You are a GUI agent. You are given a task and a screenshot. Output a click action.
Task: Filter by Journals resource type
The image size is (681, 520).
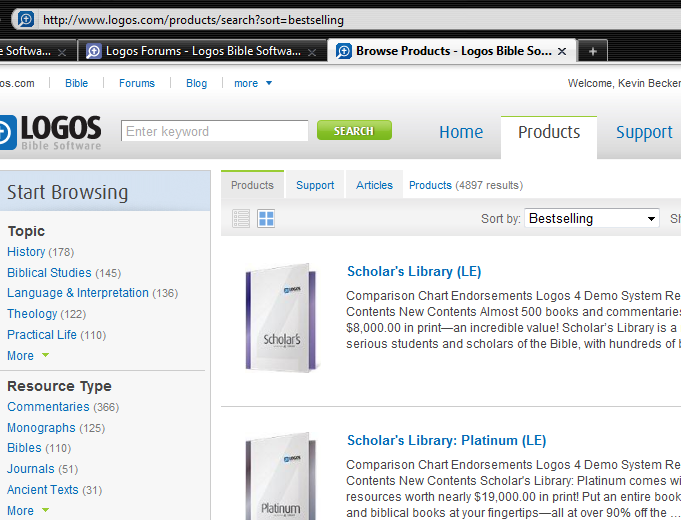coord(30,469)
